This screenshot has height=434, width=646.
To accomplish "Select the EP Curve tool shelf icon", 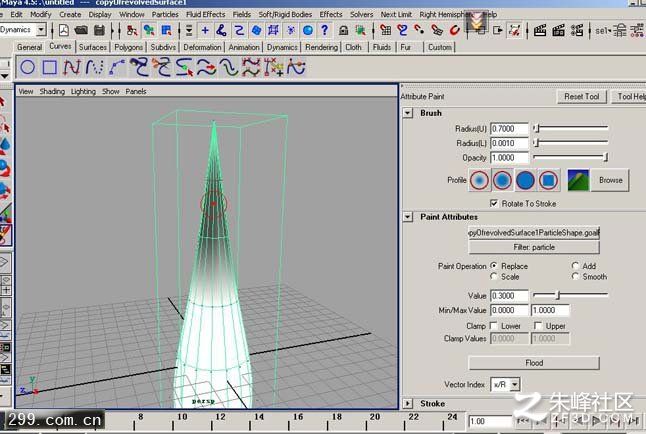I will click(x=94, y=67).
